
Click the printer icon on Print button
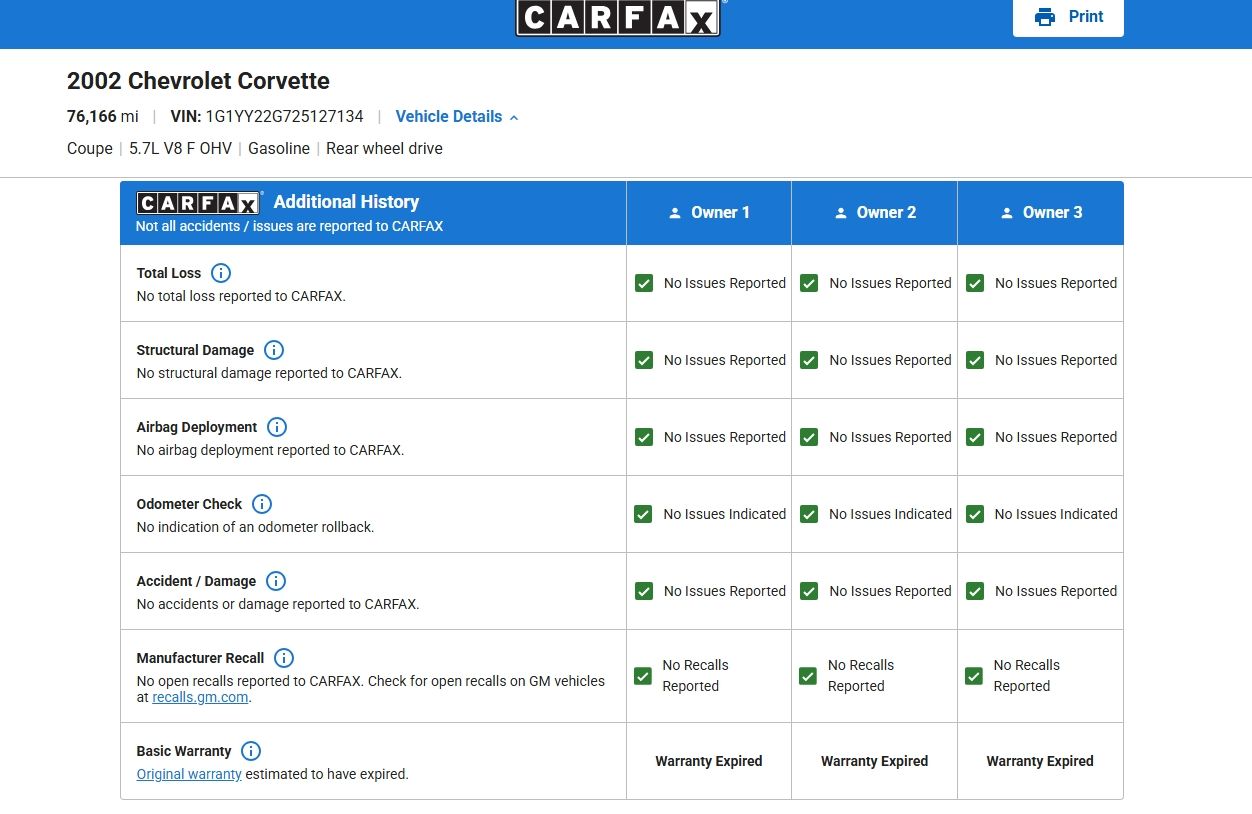(x=1045, y=16)
